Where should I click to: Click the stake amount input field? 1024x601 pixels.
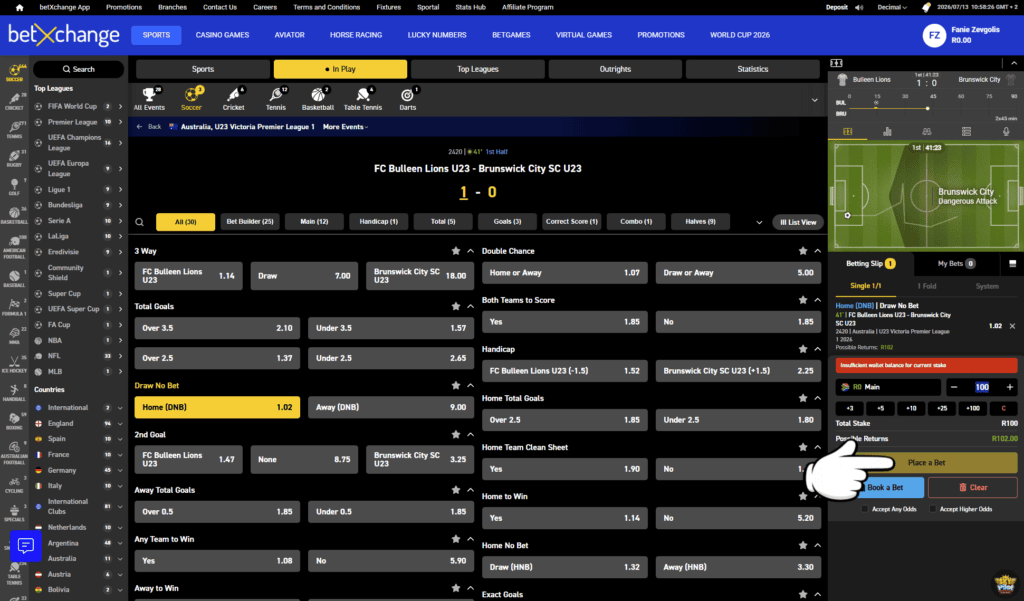[x=982, y=387]
